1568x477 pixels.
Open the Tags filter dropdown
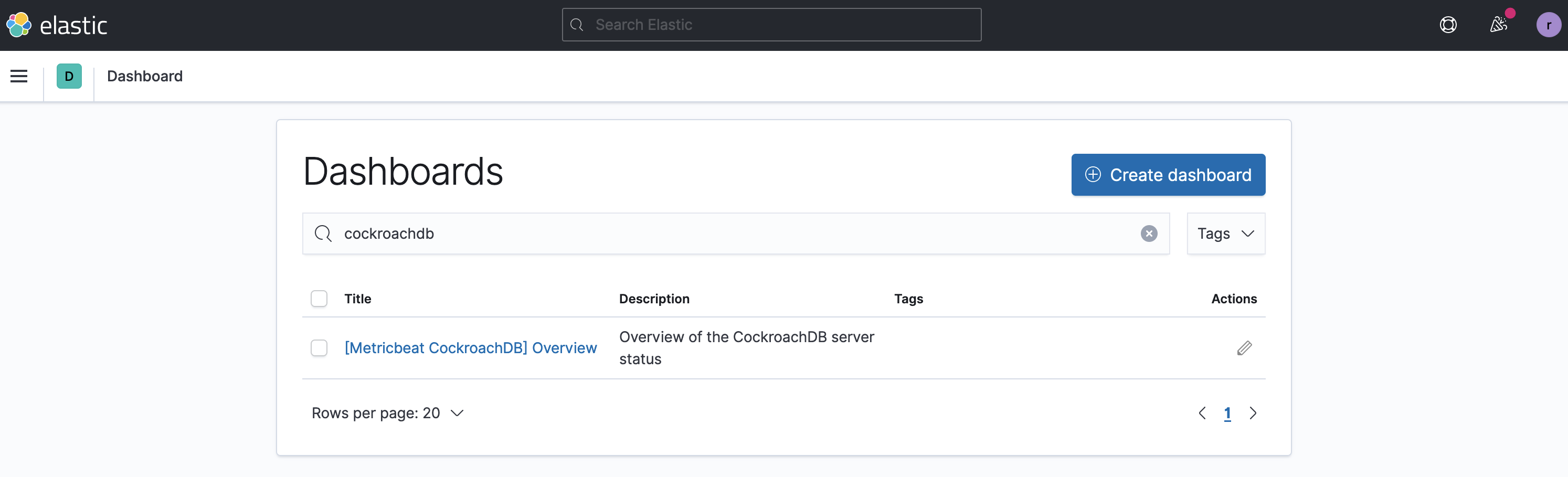(x=1225, y=233)
